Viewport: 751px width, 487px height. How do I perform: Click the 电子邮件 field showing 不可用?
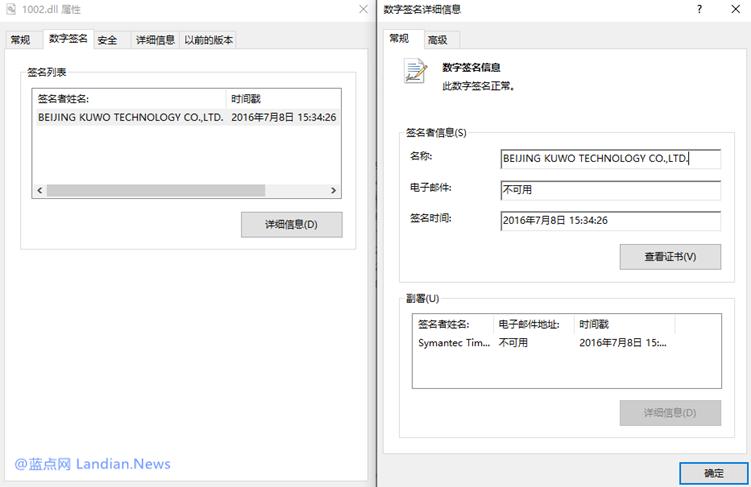(x=611, y=190)
